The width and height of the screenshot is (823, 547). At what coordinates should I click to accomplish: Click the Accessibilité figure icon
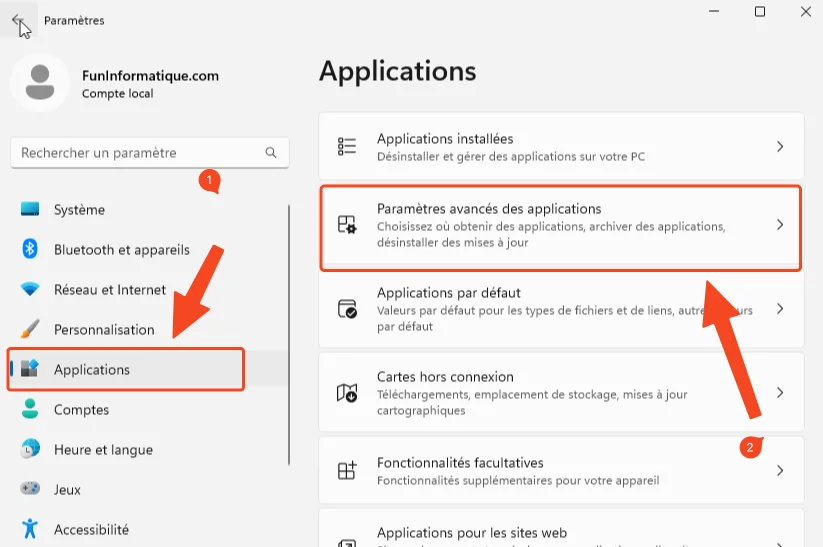coord(30,529)
